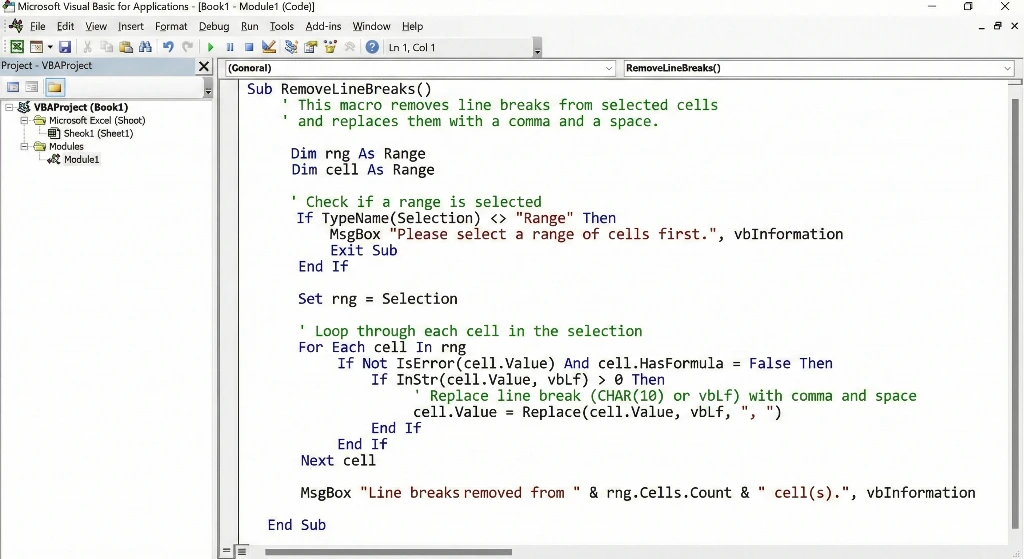Open the Debug menu
Screen dimensions: 1024x559
[x=214, y=26]
